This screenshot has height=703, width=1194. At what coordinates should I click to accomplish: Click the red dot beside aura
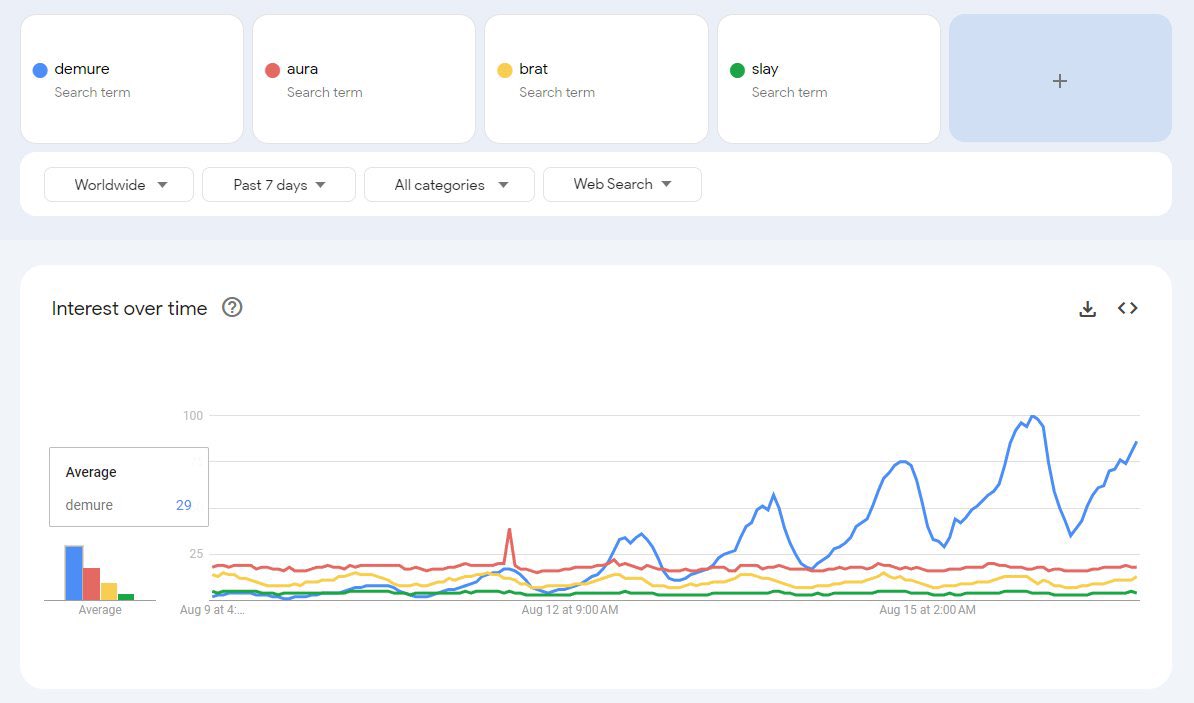pos(273,70)
